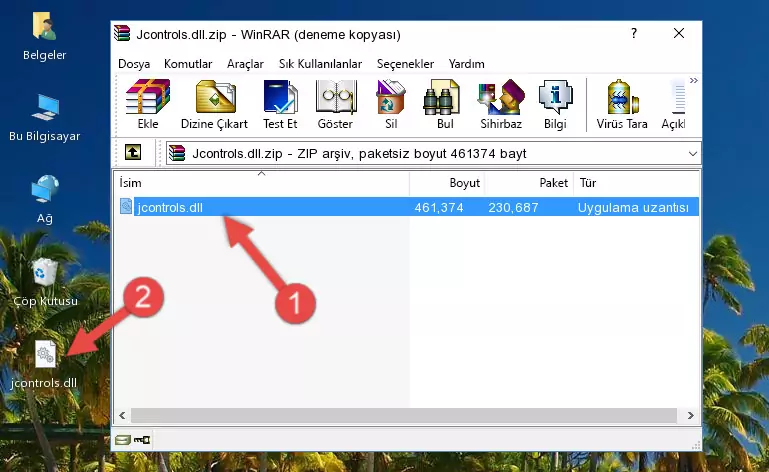Open the Dosya menu
This screenshot has width=769, height=472.
[x=134, y=64]
